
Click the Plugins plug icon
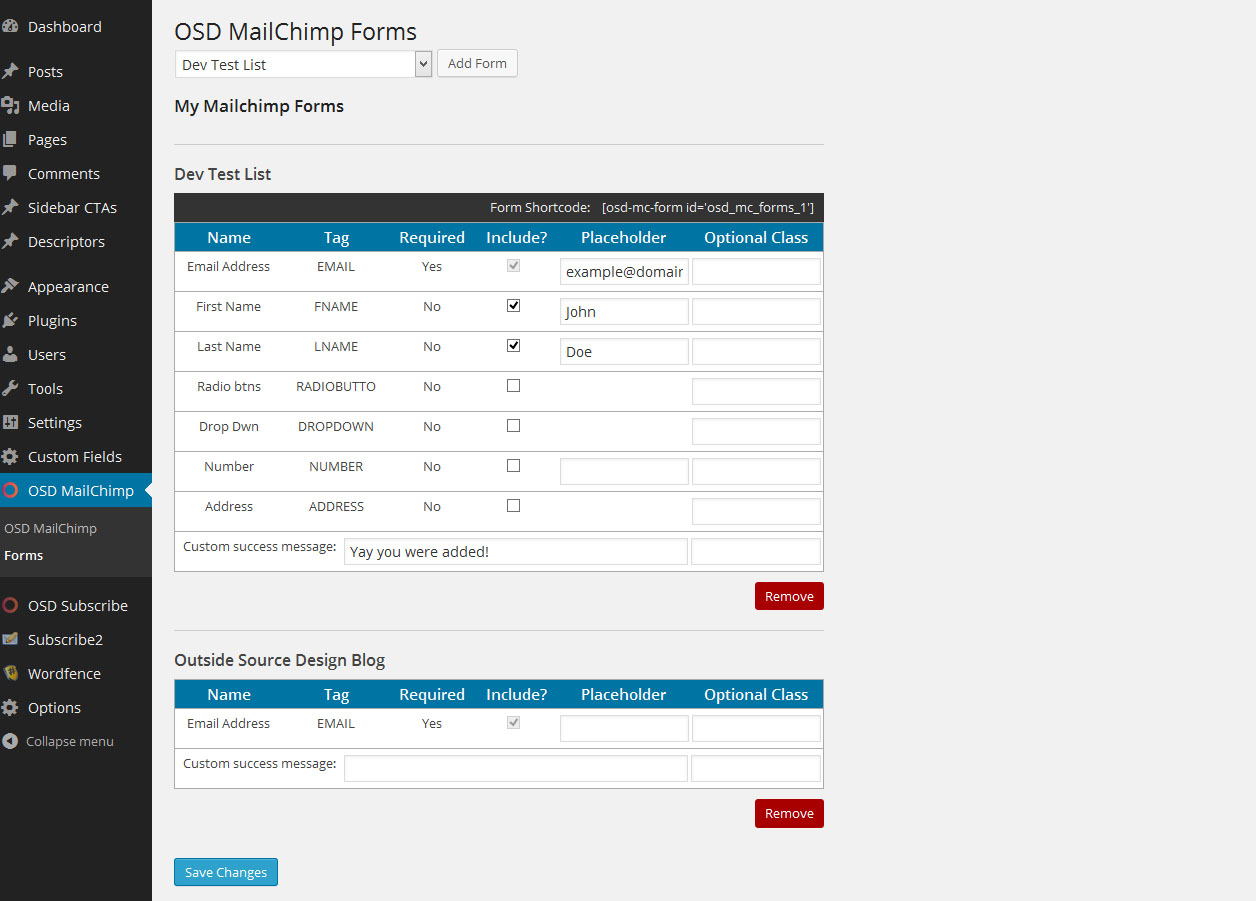pos(10,321)
